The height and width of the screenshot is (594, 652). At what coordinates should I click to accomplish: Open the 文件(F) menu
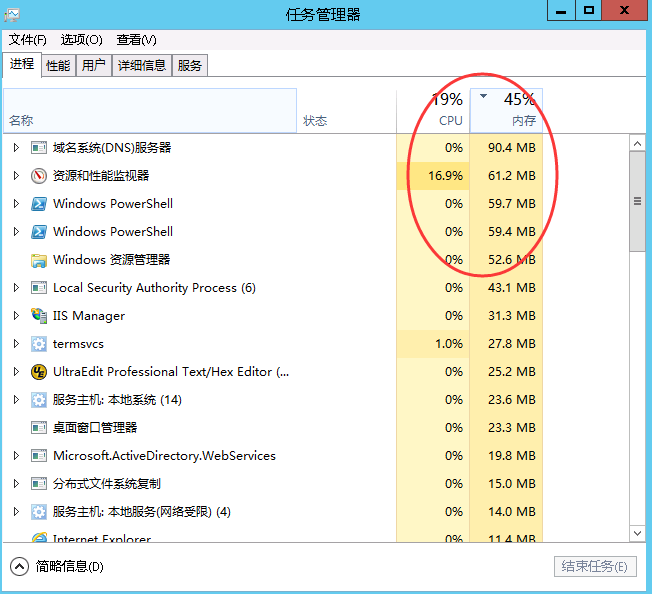(x=28, y=40)
